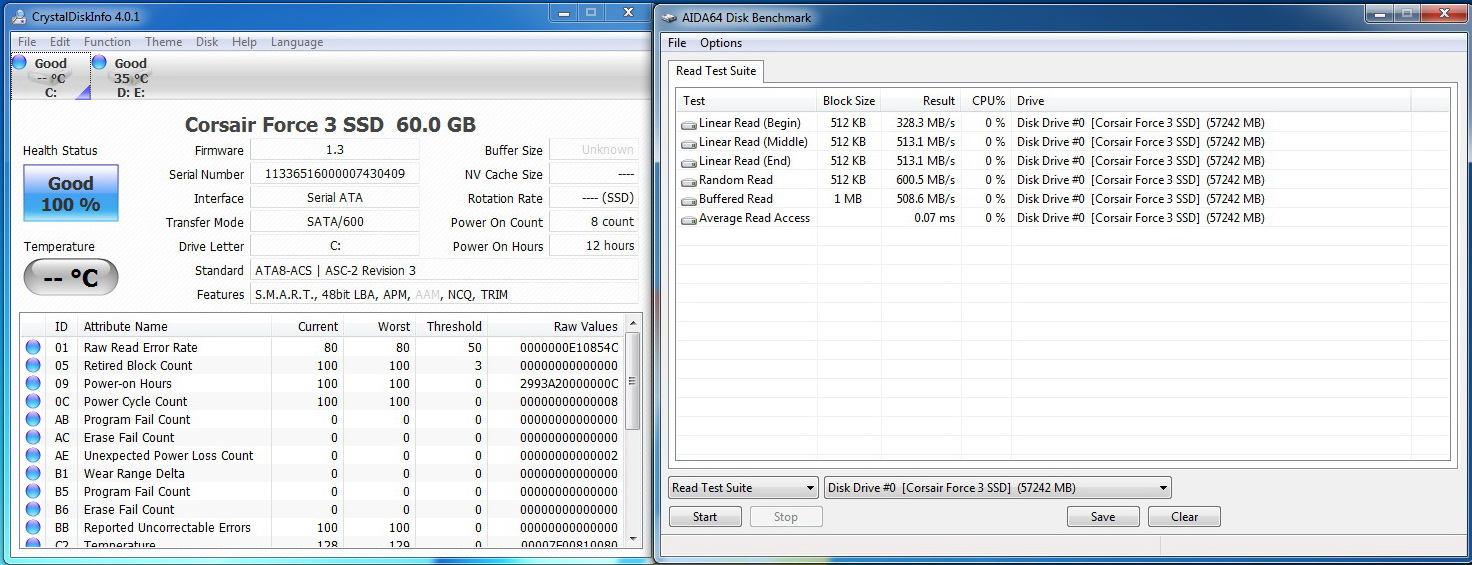This screenshot has height=565, width=1472.
Task: Click the AIDA64 Disk Benchmark title bar icon
Action: [669, 17]
